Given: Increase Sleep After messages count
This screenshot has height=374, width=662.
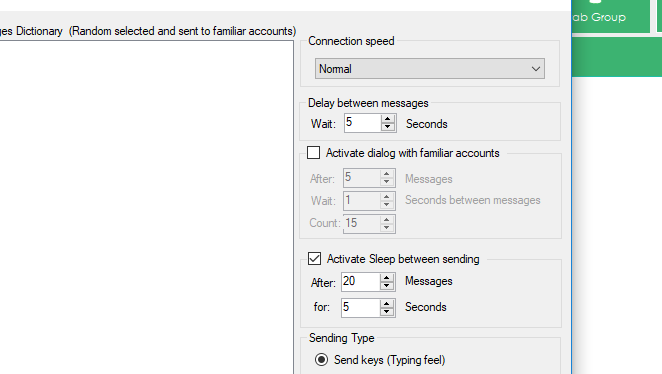Looking at the screenshot, I should (386, 278).
